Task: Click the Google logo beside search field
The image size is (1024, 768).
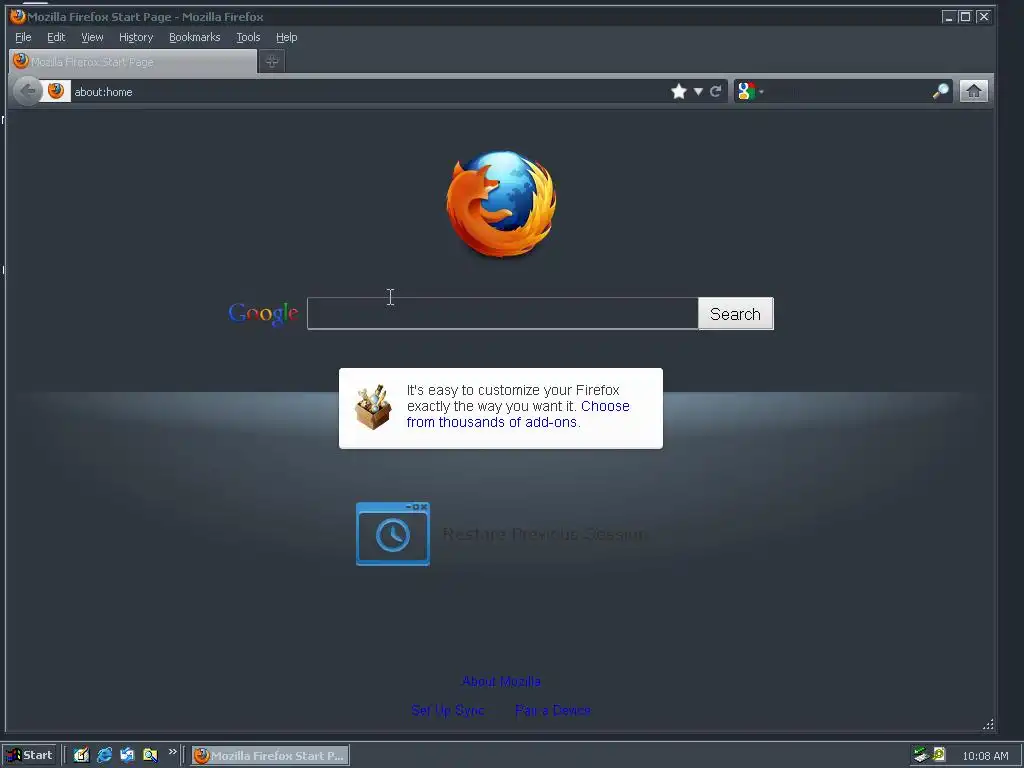Action: tap(263, 314)
